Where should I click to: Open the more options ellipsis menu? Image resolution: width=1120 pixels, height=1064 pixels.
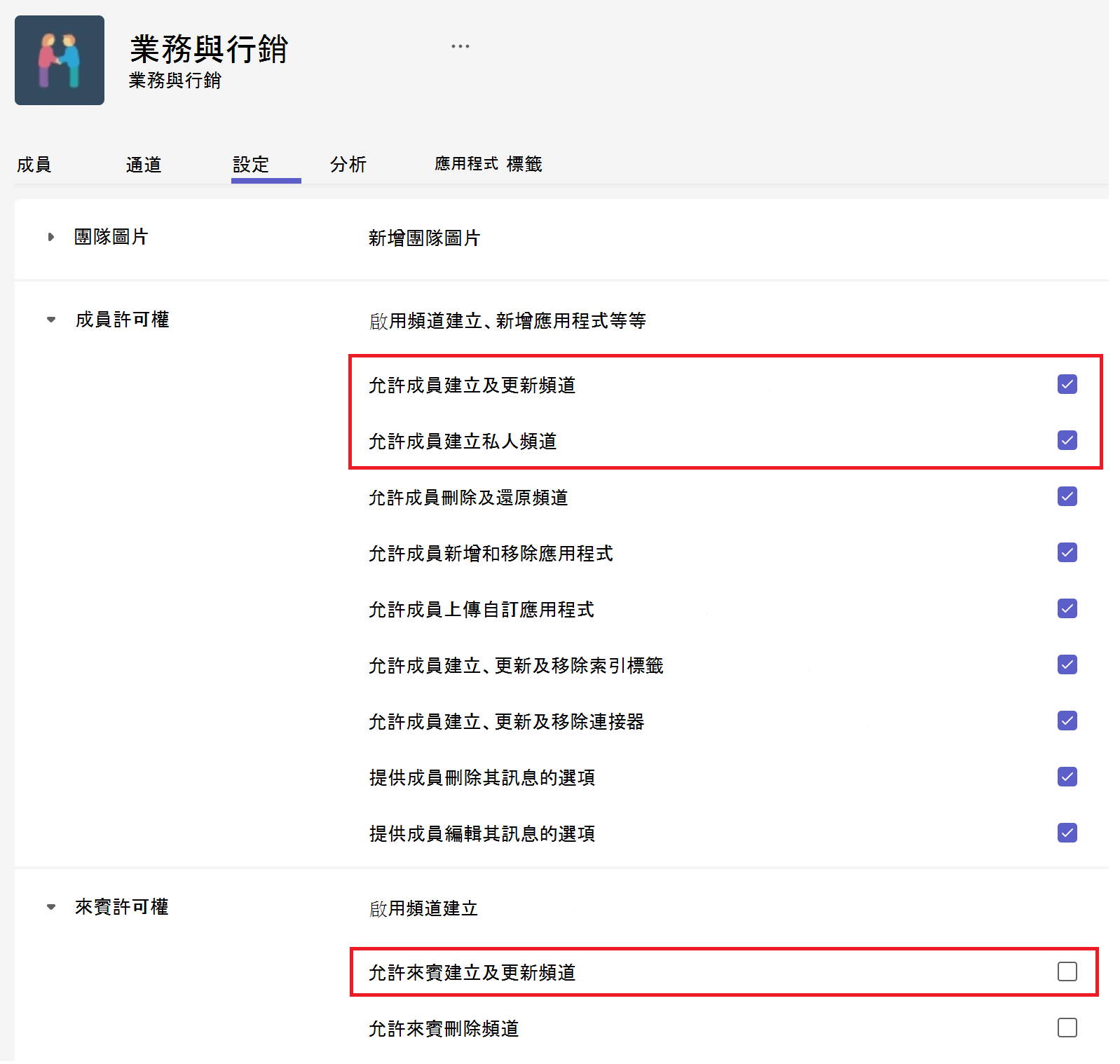pyautogui.click(x=460, y=46)
